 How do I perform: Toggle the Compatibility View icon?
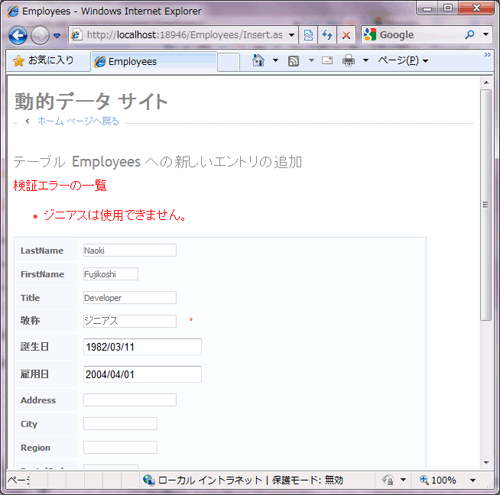coord(308,35)
